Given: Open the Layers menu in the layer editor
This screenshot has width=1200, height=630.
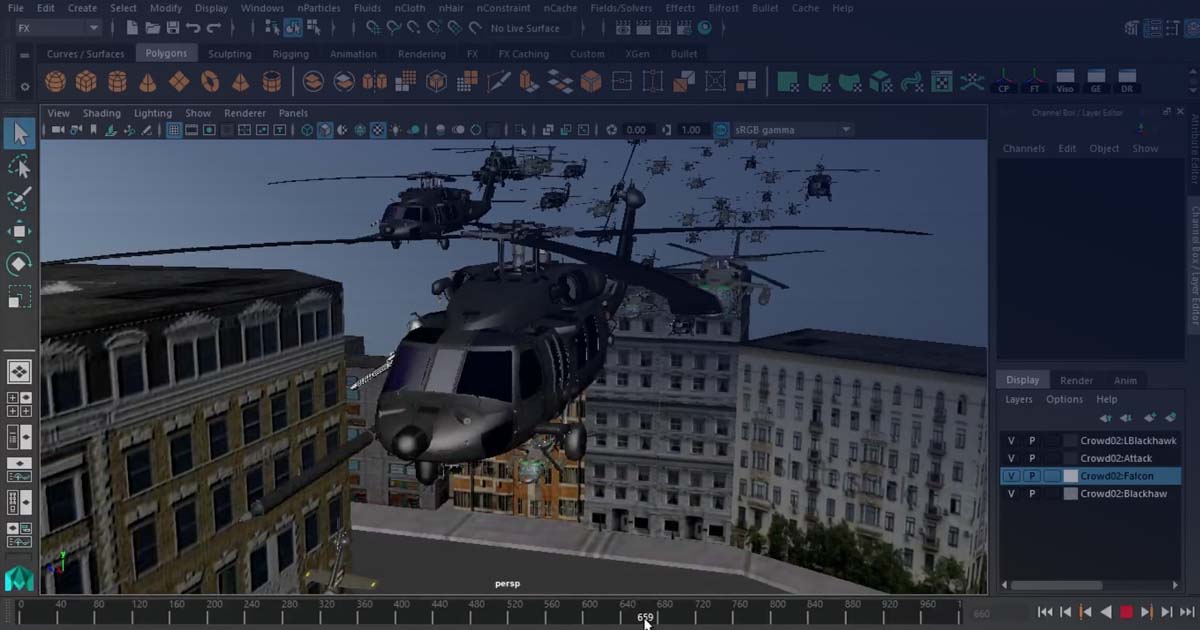Looking at the screenshot, I should pos(1017,399).
